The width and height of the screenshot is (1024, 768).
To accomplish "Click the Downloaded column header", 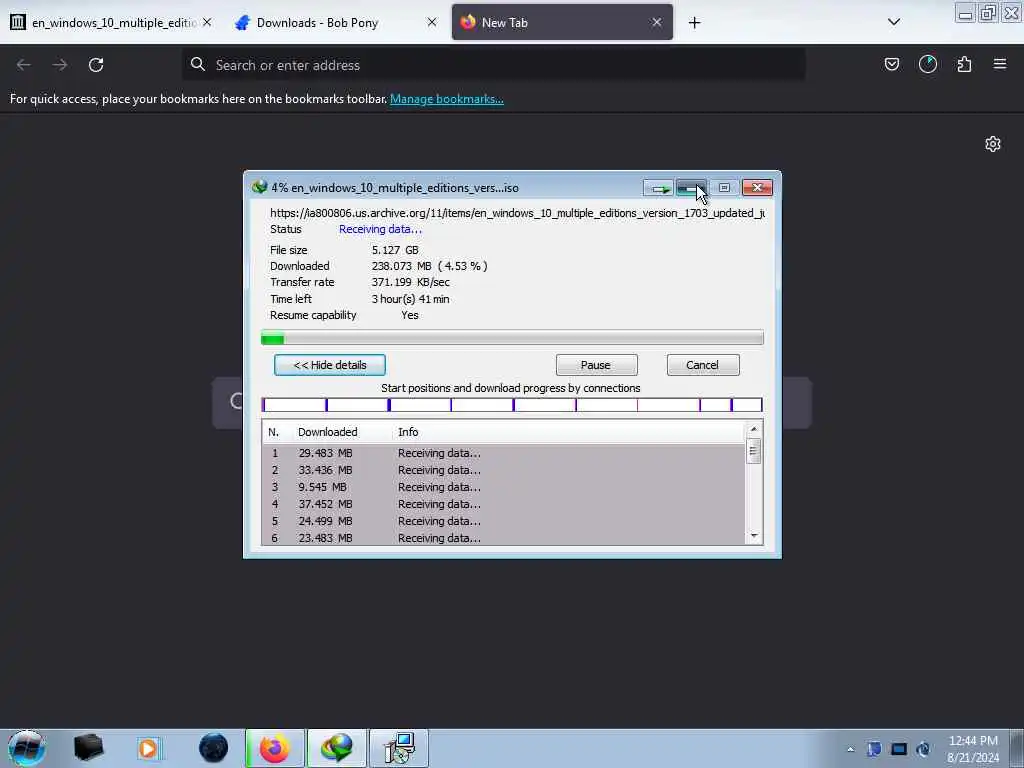I will [x=327, y=432].
